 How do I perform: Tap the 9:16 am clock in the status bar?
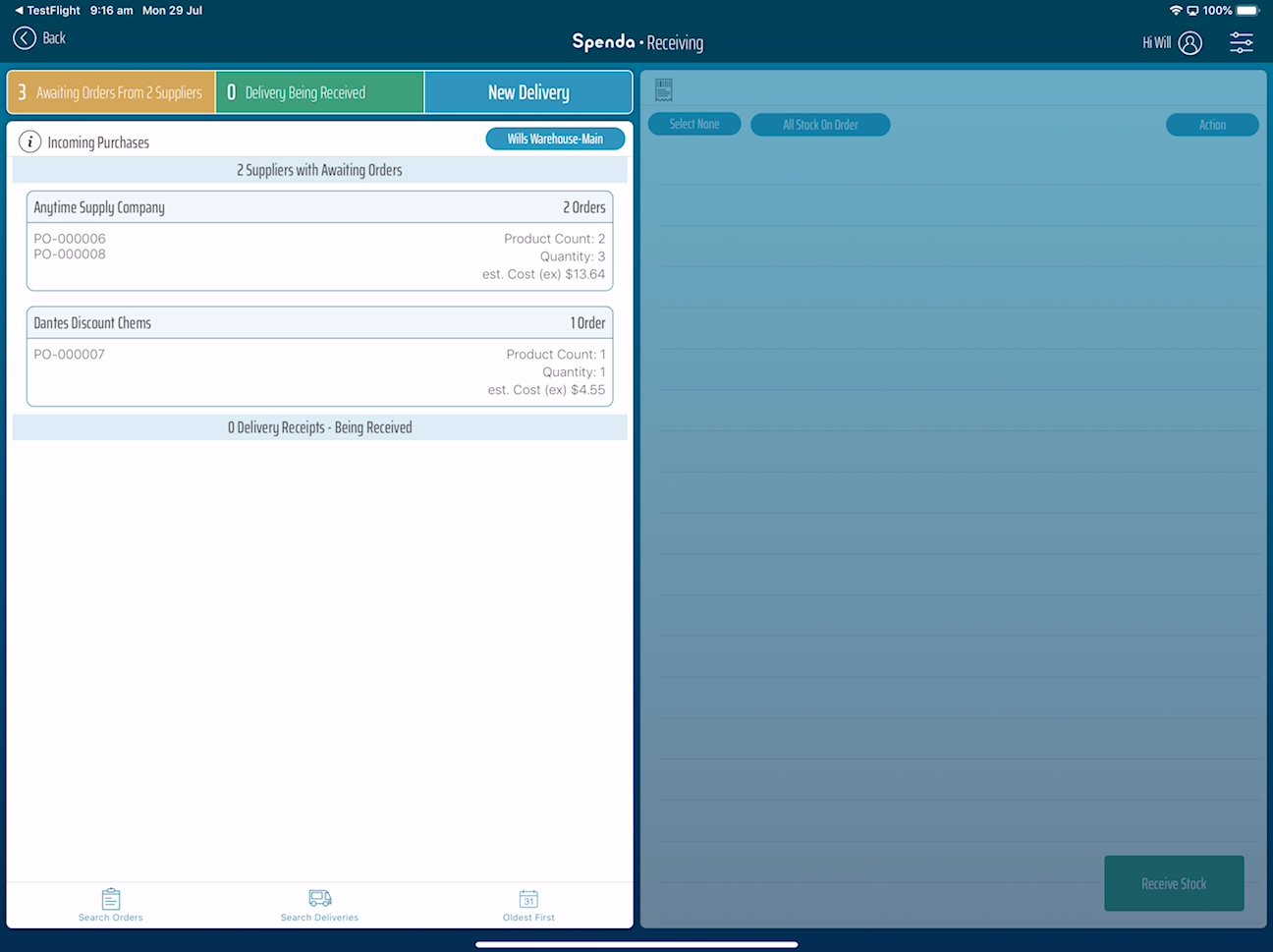pyautogui.click(x=111, y=11)
